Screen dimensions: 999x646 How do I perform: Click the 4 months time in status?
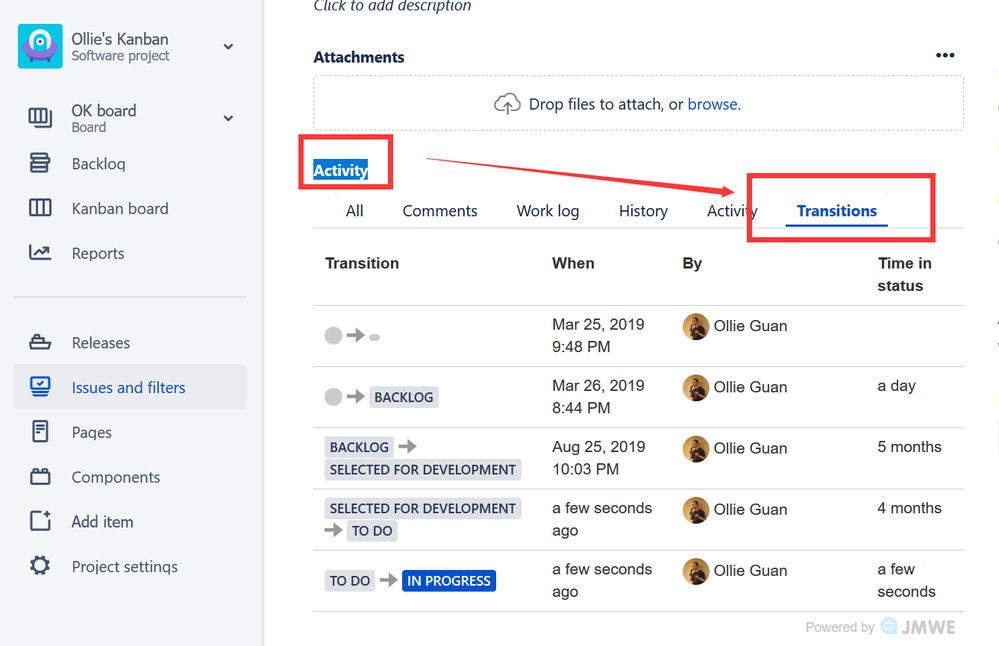[x=909, y=508]
